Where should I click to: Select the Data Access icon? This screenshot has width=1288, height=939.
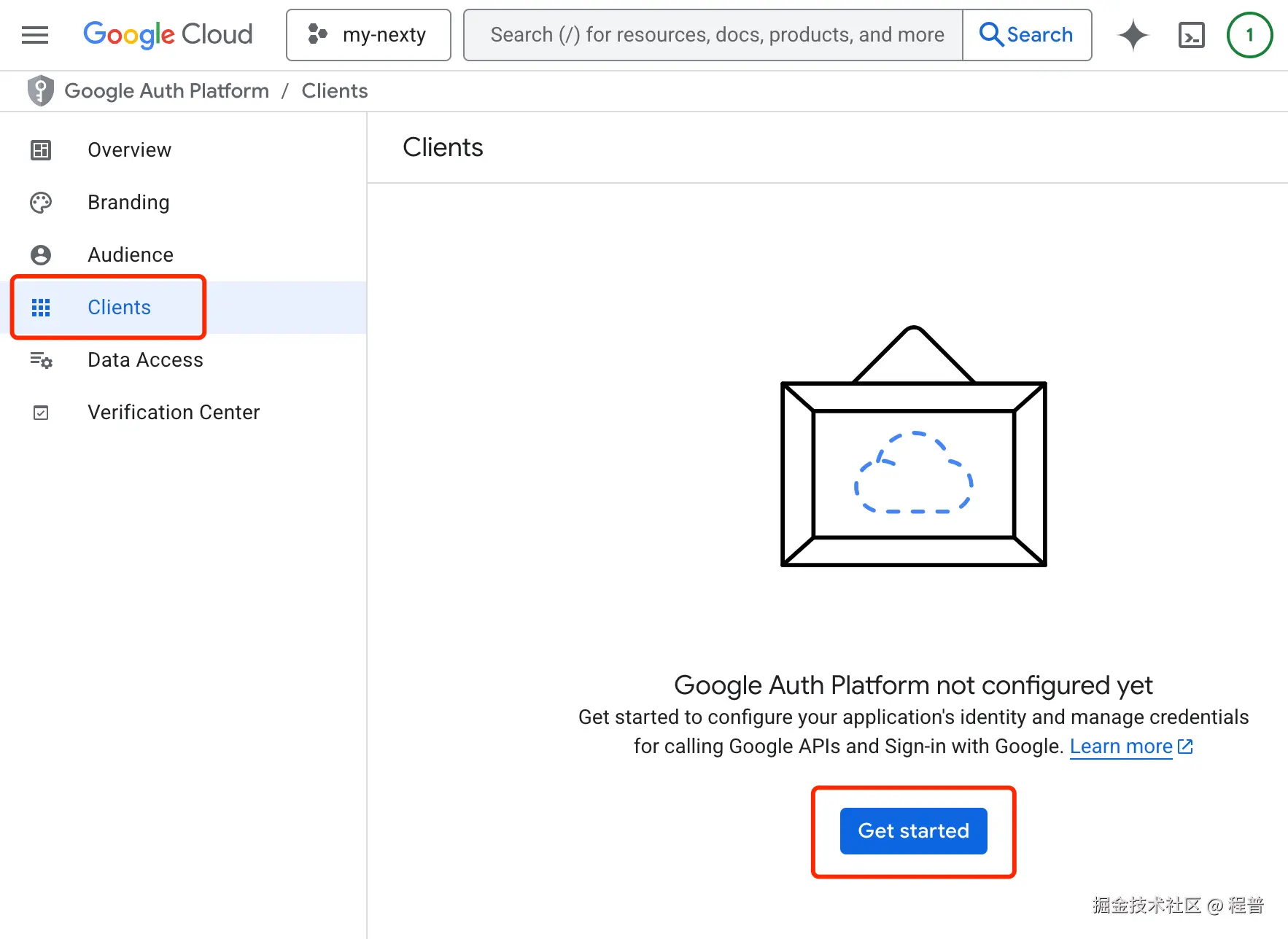click(x=40, y=359)
